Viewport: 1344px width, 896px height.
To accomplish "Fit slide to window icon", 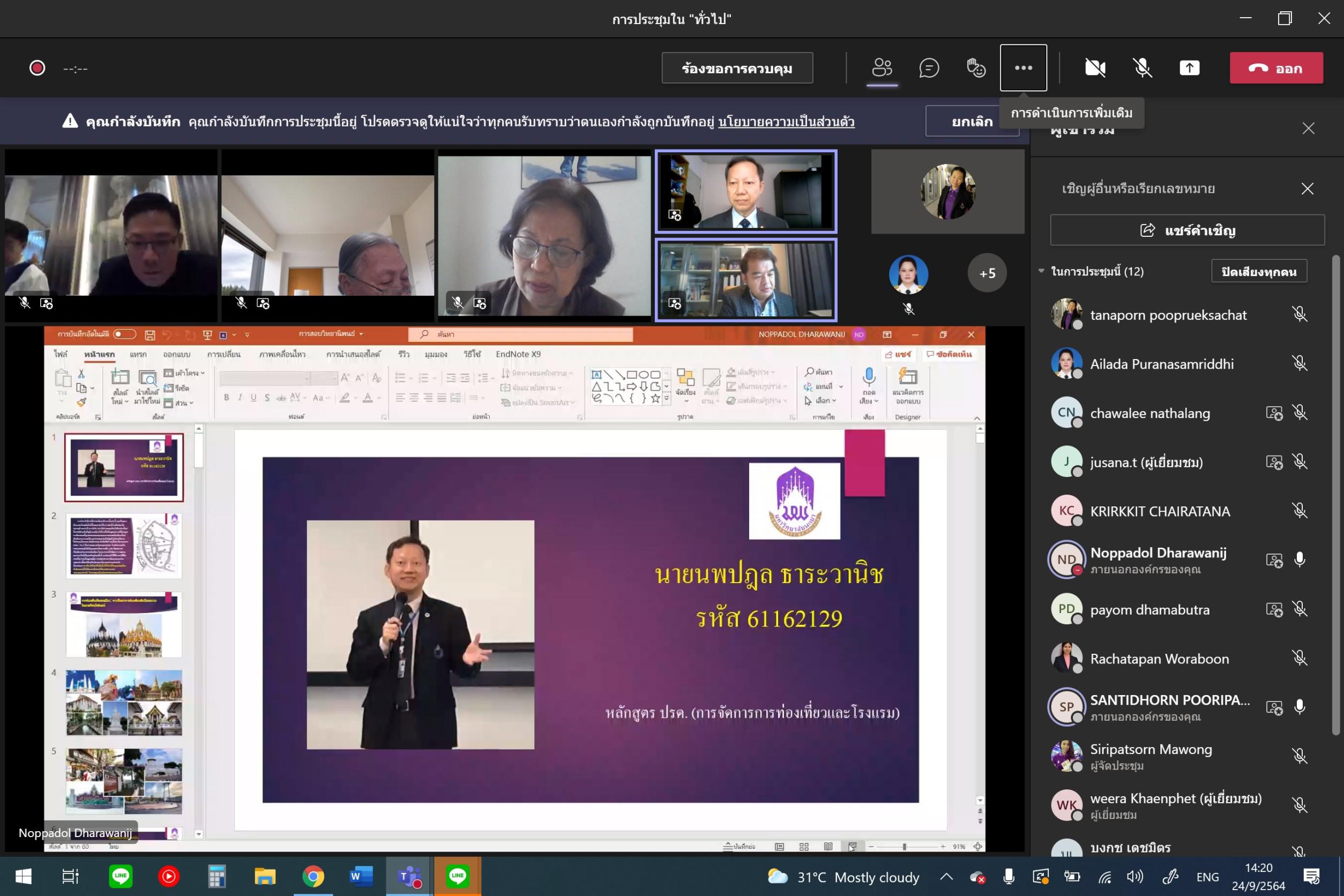I will (x=977, y=846).
